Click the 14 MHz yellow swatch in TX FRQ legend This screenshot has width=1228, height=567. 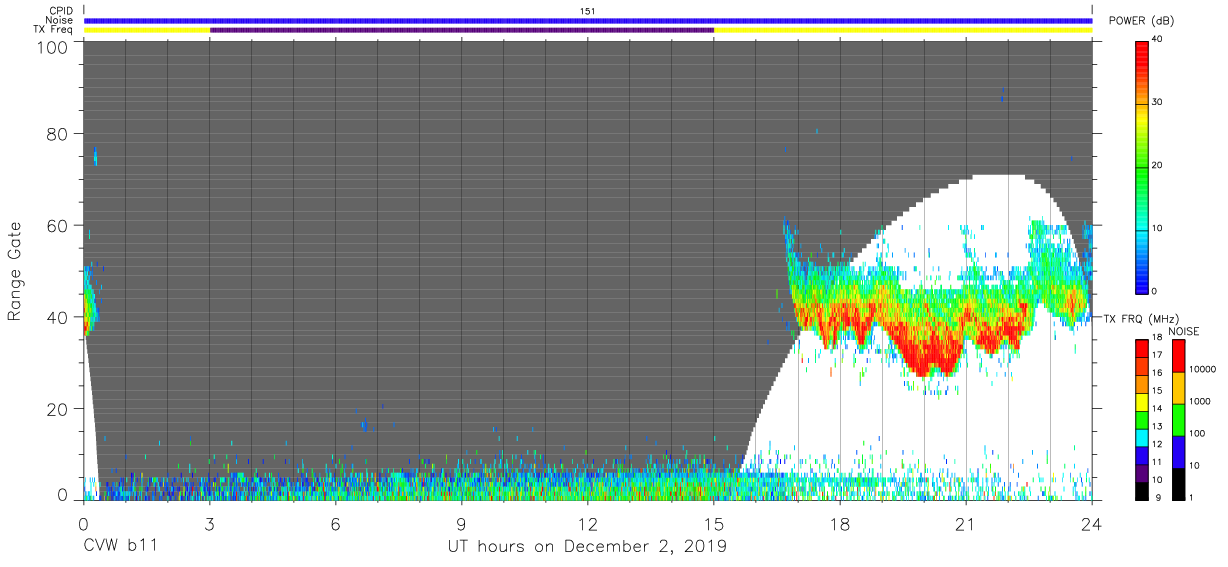click(1143, 401)
